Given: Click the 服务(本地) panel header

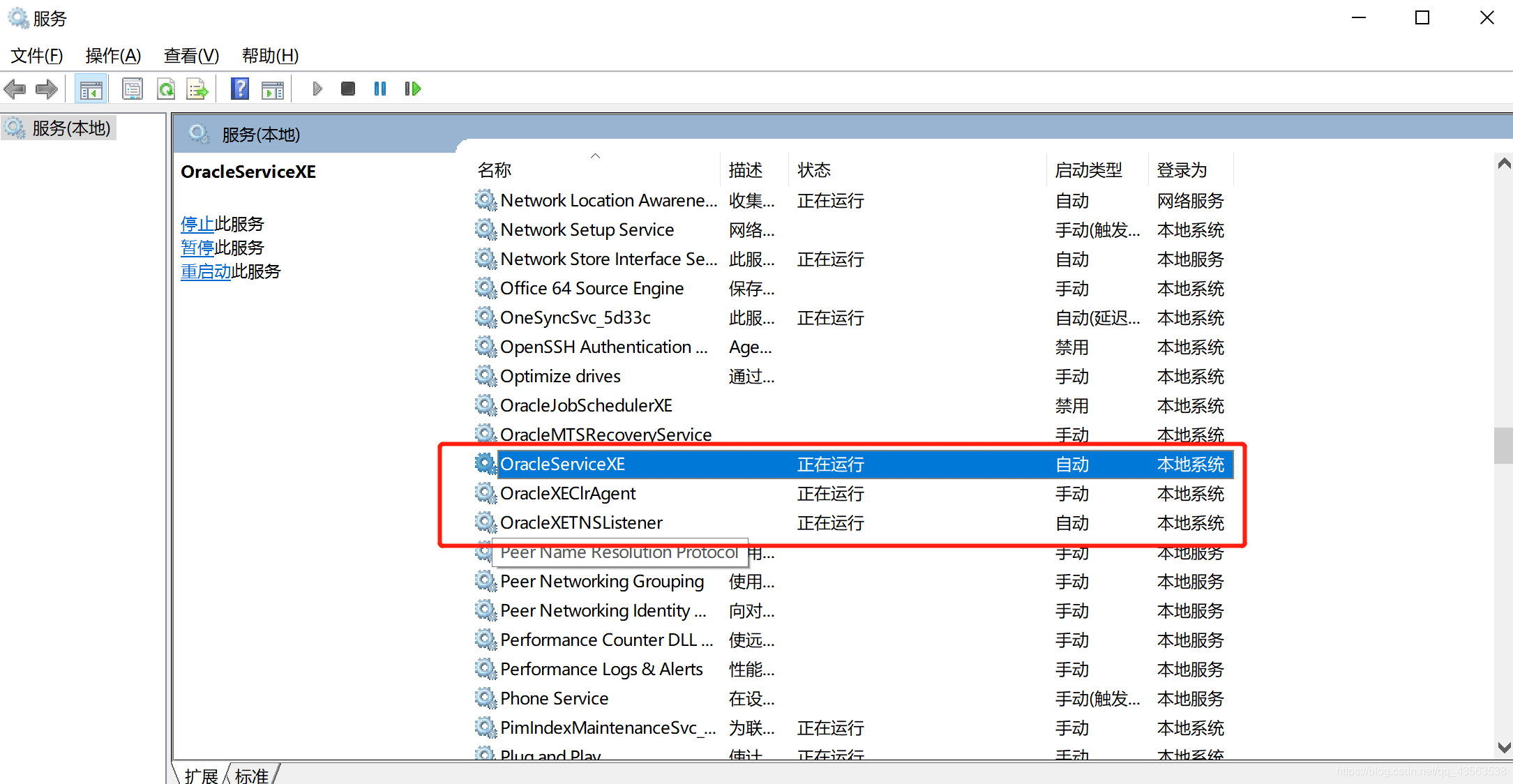Looking at the screenshot, I should tap(261, 135).
